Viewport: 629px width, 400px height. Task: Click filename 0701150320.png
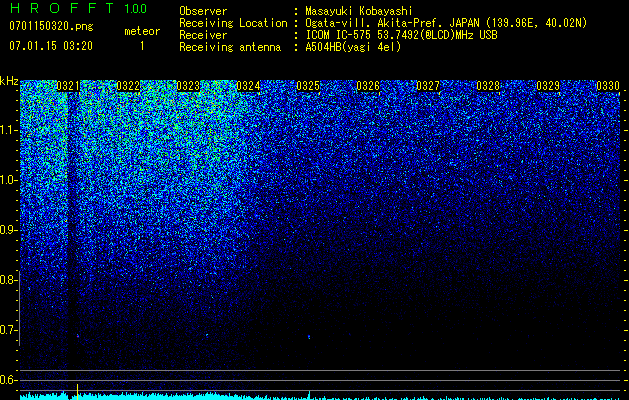pyautogui.click(x=51, y=27)
